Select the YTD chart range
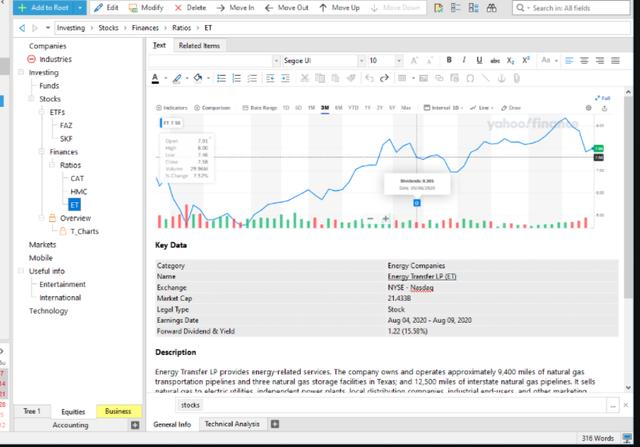The image size is (640, 447). coord(353,108)
